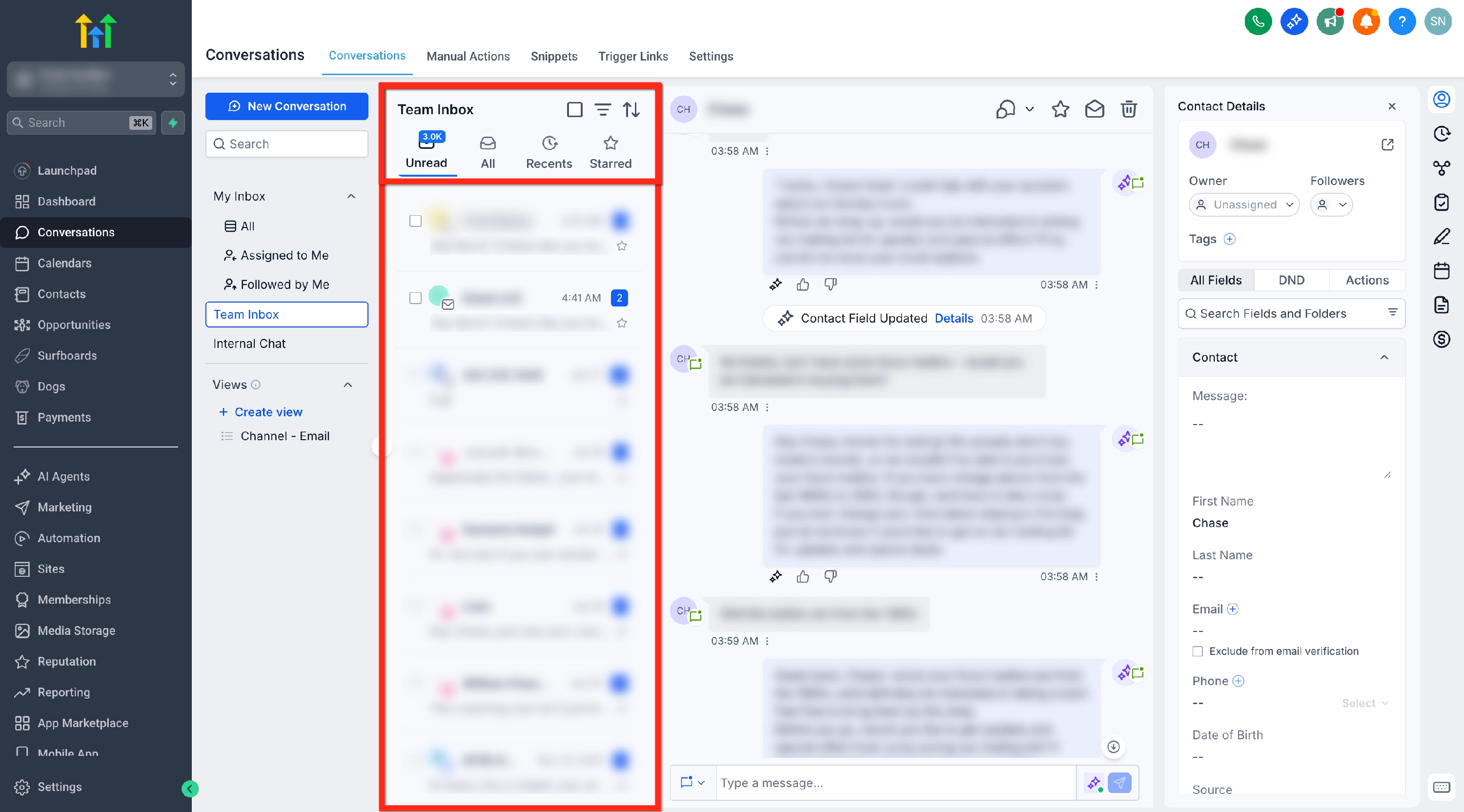The image size is (1464, 812).
Task: Check the select-all conversations box
Action: point(574,109)
